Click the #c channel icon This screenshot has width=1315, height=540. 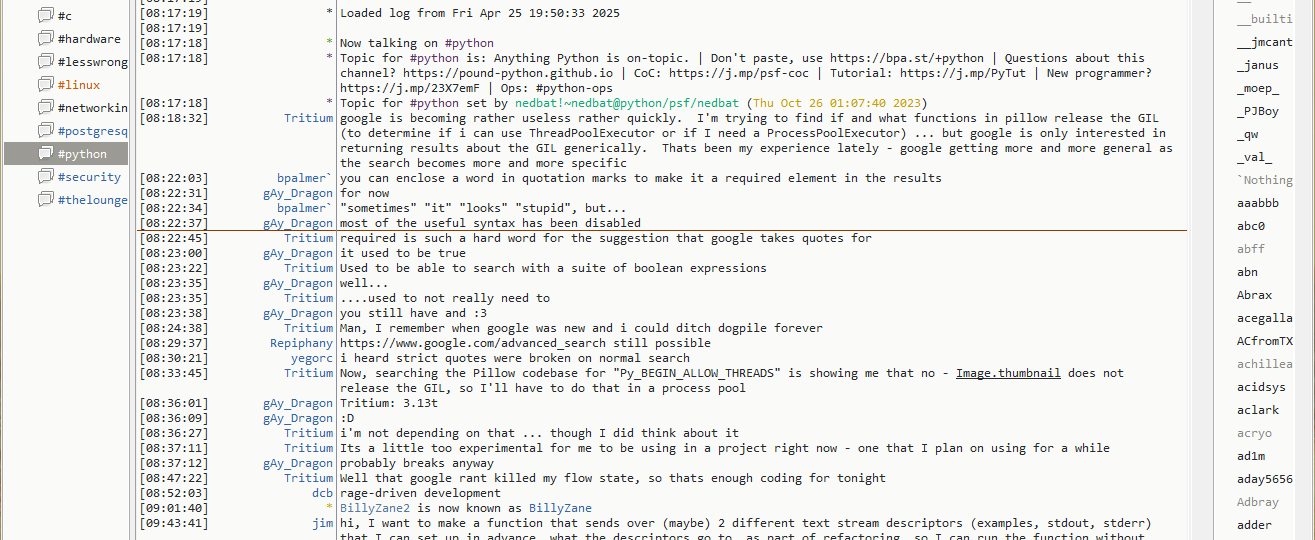tap(45, 16)
